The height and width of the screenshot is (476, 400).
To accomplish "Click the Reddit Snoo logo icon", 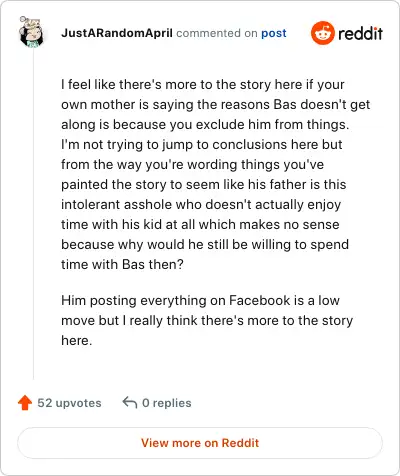I will [x=322, y=33].
